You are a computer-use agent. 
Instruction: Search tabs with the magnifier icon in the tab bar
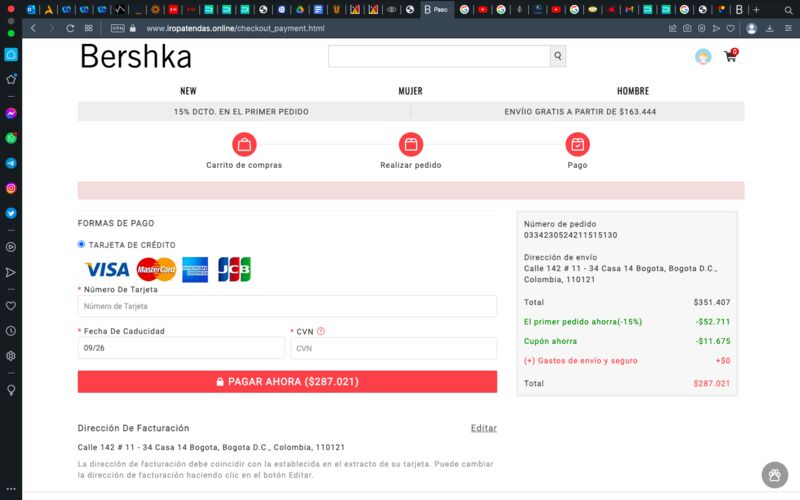pyautogui.click(x=788, y=10)
